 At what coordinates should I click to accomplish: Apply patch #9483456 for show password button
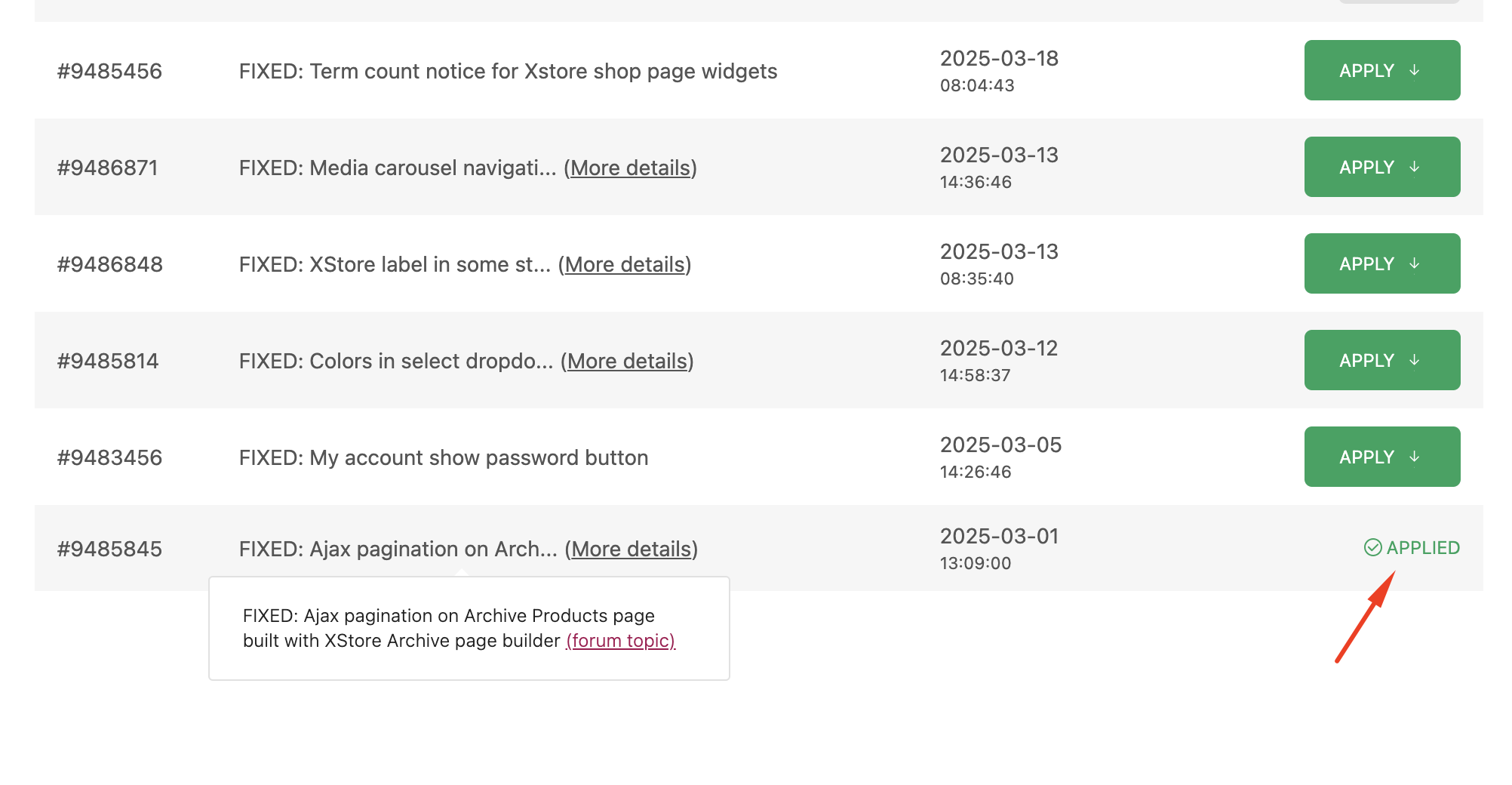coord(1381,457)
